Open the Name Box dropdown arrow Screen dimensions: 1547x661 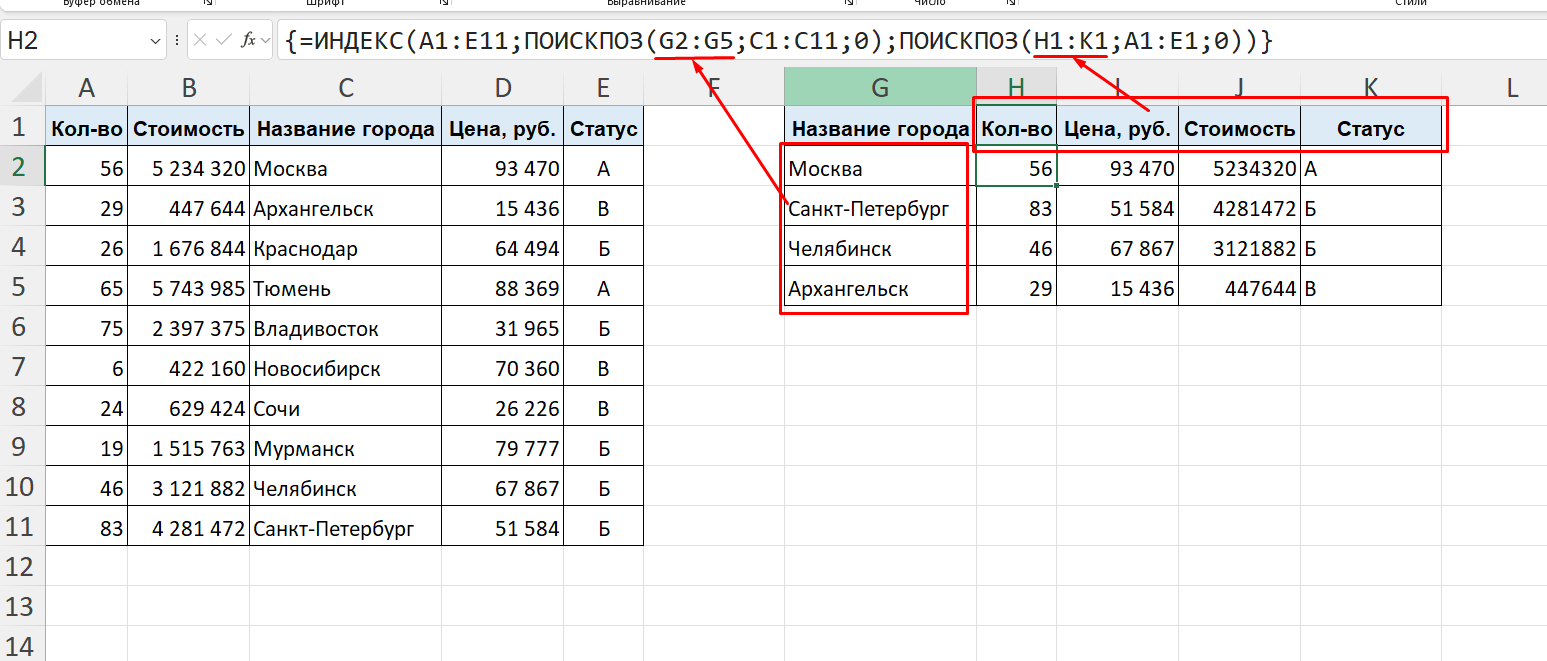pos(155,41)
